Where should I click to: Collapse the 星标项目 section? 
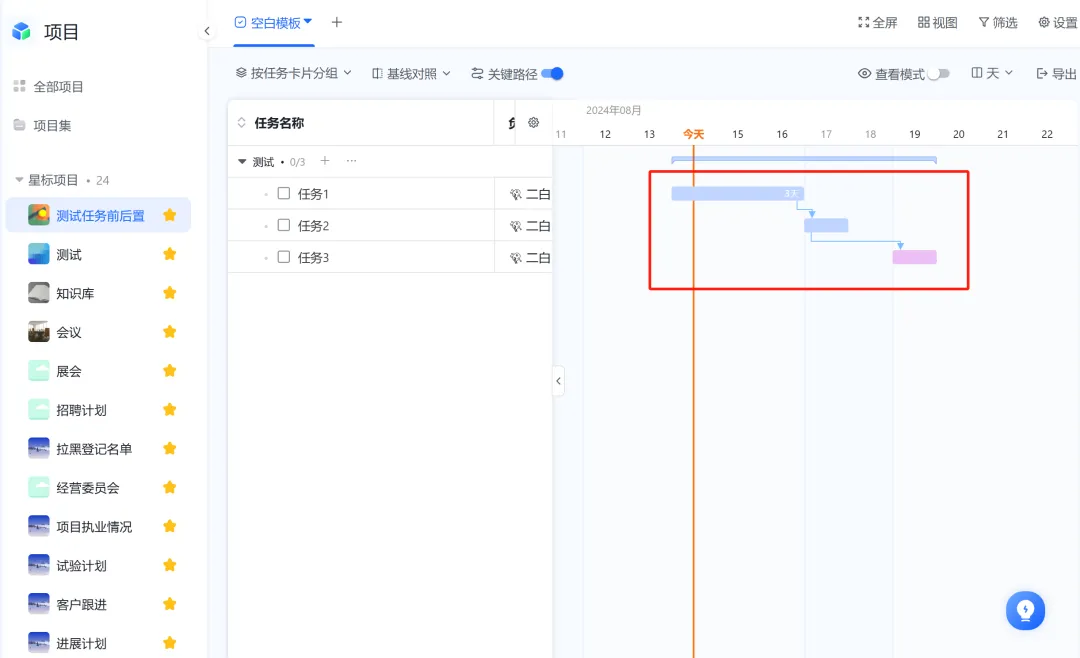19,180
